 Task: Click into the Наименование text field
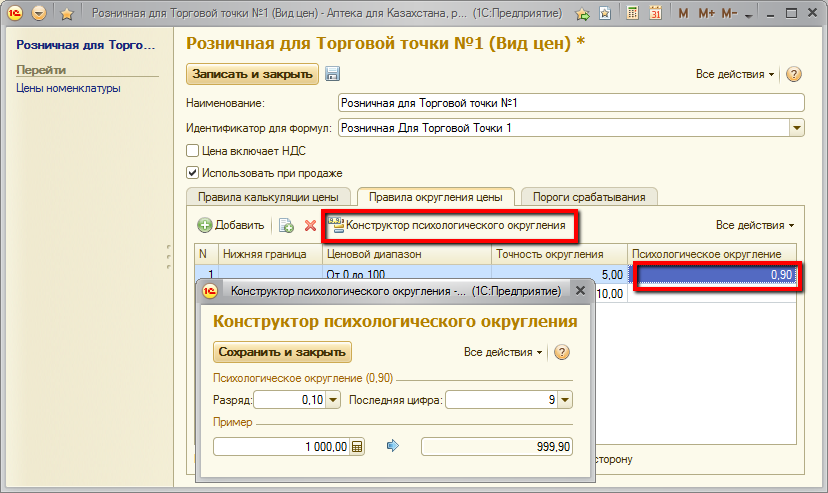(570, 103)
